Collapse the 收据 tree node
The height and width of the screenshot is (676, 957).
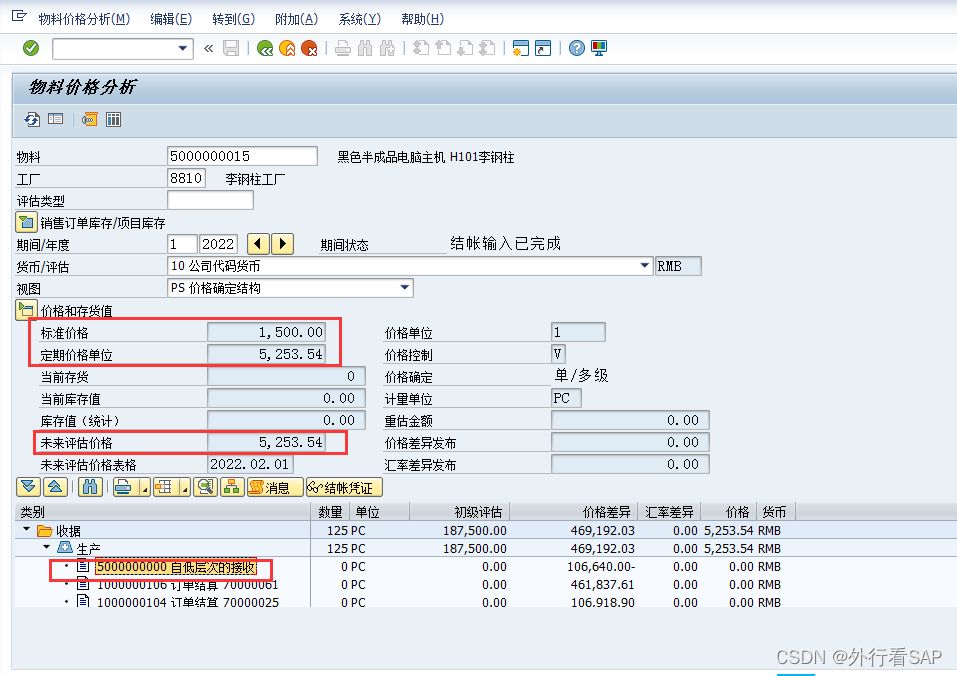26,530
